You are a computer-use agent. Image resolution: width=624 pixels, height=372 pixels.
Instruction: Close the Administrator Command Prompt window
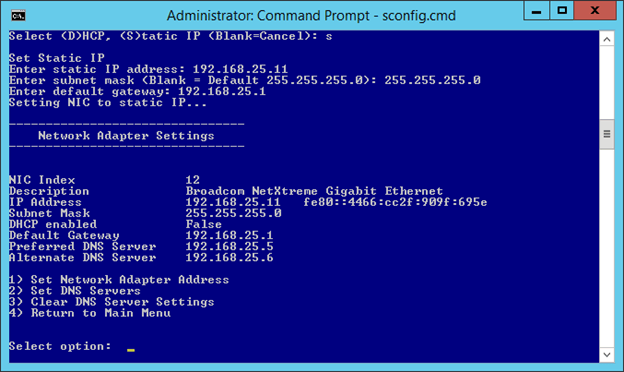coord(595,11)
